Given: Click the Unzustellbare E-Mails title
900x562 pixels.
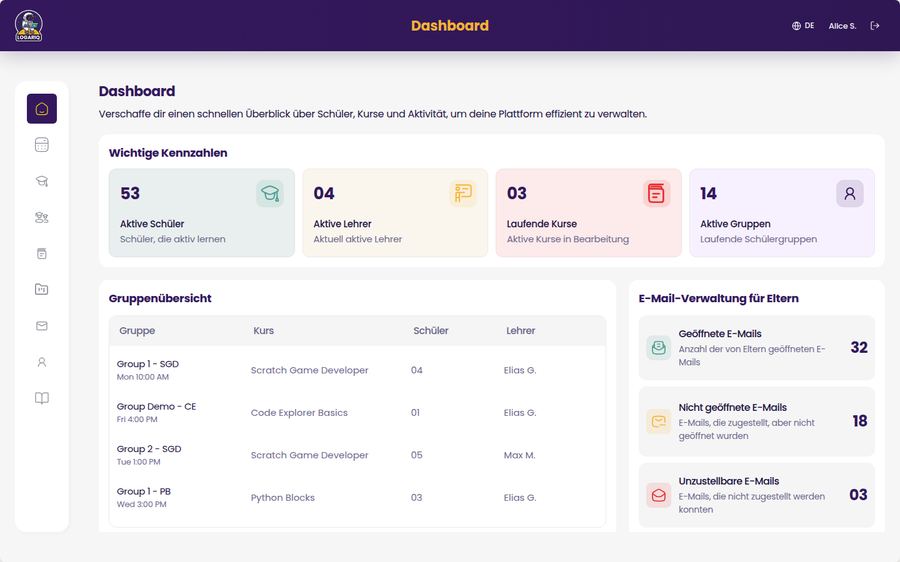Looking at the screenshot, I should (729, 481).
